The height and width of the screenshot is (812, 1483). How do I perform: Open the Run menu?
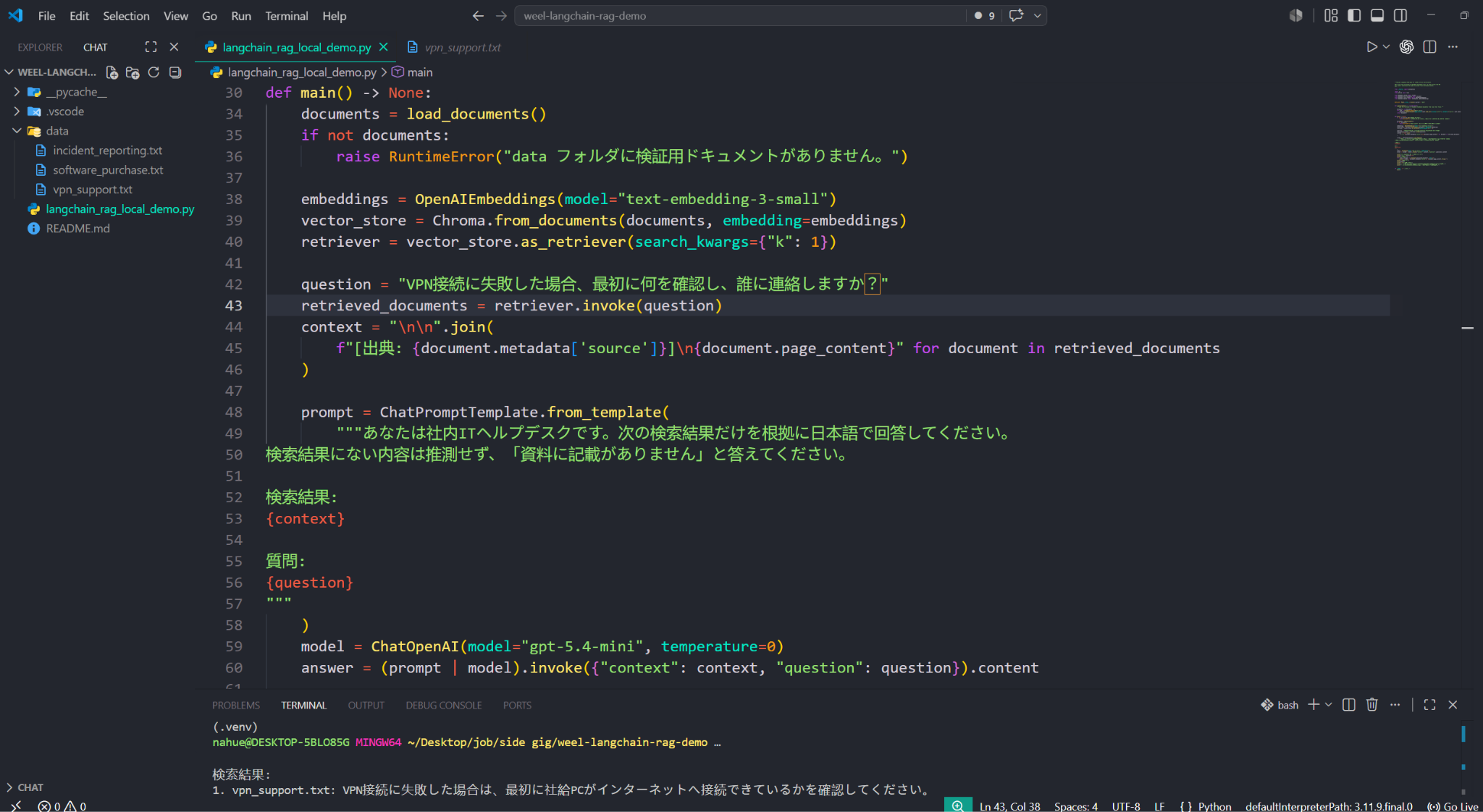(241, 15)
